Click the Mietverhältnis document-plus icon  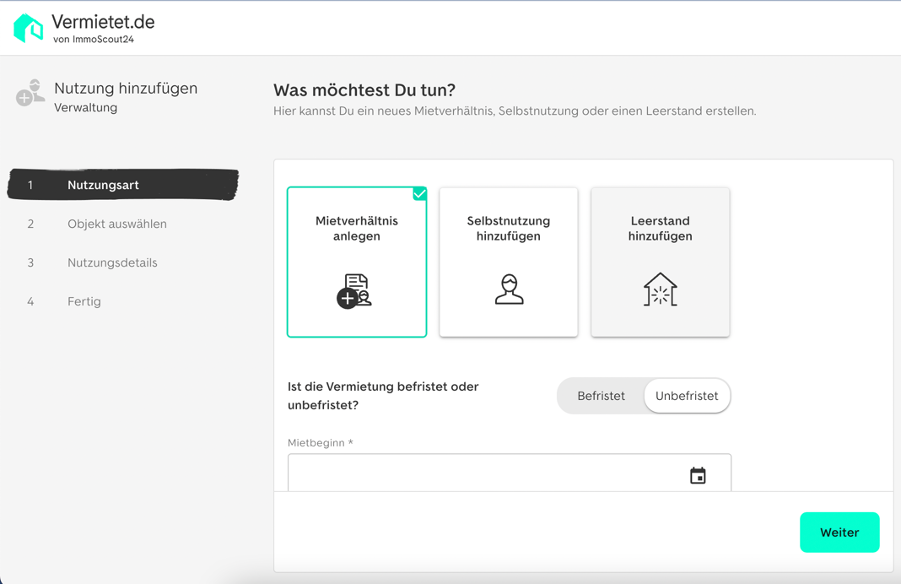354,291
